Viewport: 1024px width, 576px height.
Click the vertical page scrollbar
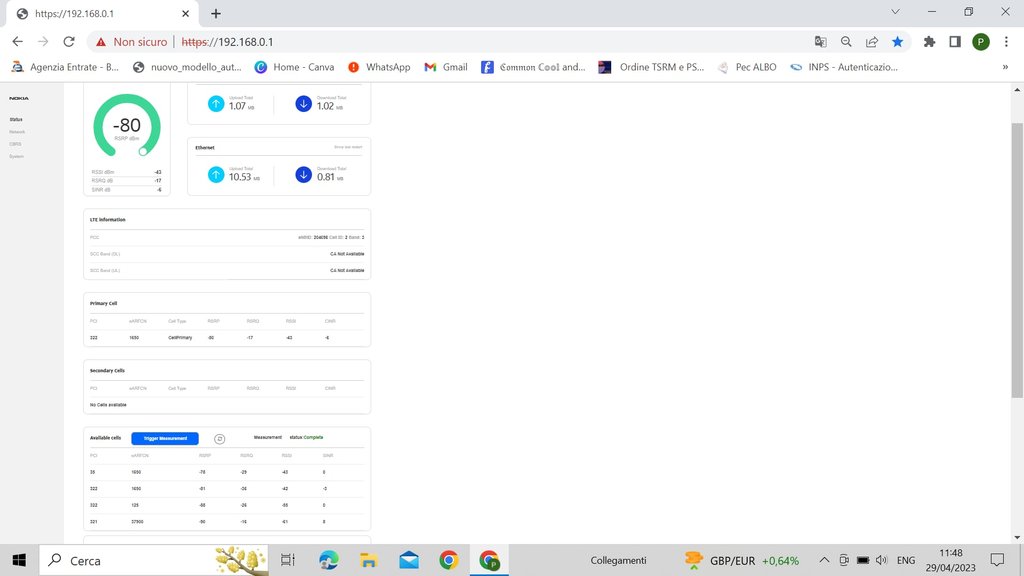point(1017,260)
